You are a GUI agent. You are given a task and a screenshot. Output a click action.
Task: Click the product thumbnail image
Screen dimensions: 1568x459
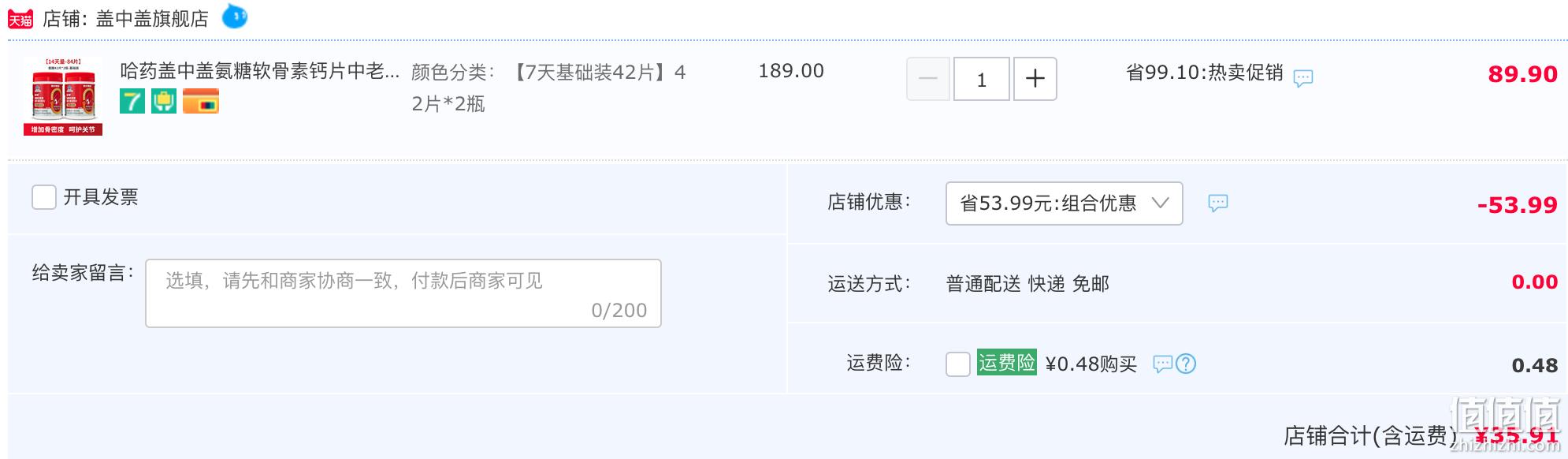tap(63, 96)
